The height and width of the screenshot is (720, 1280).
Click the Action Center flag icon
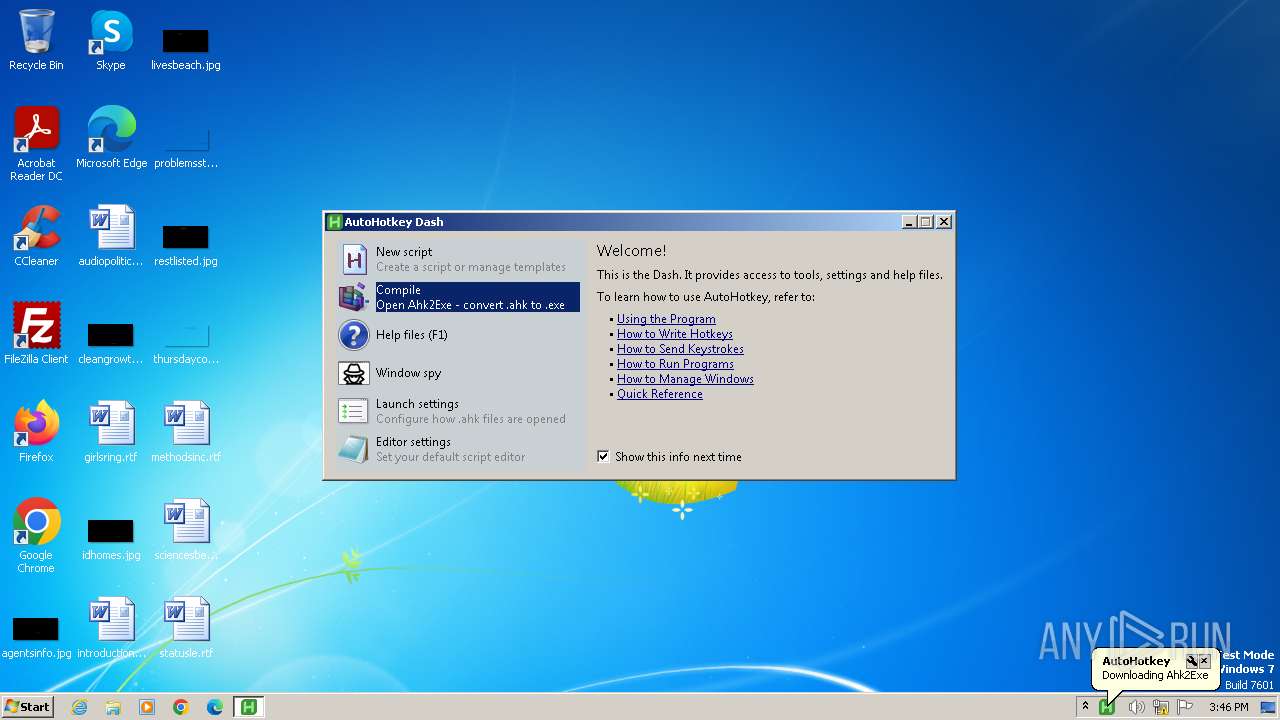tap(1185, 707)
